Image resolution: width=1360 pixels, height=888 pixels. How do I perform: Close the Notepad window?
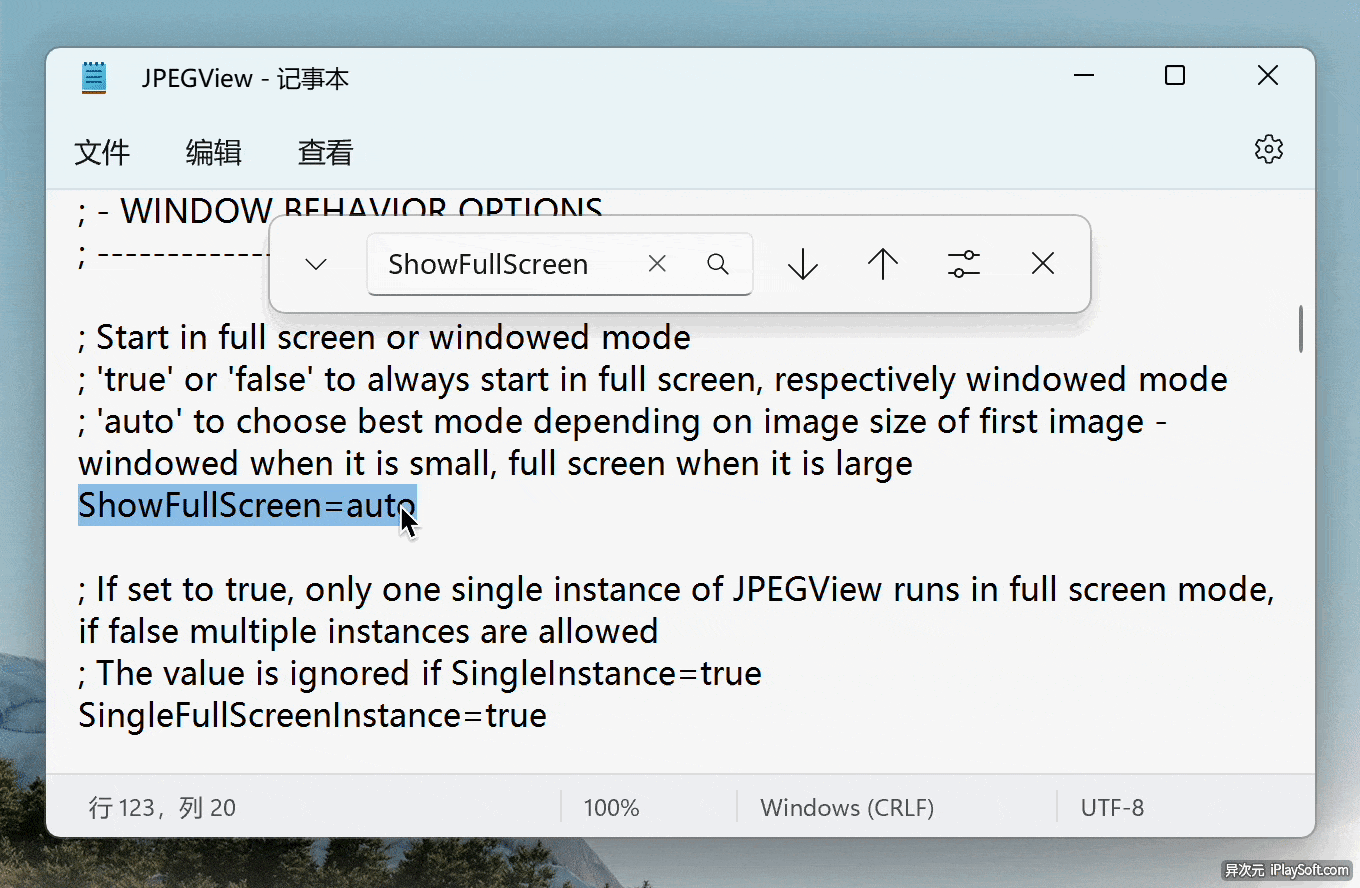1268,76
